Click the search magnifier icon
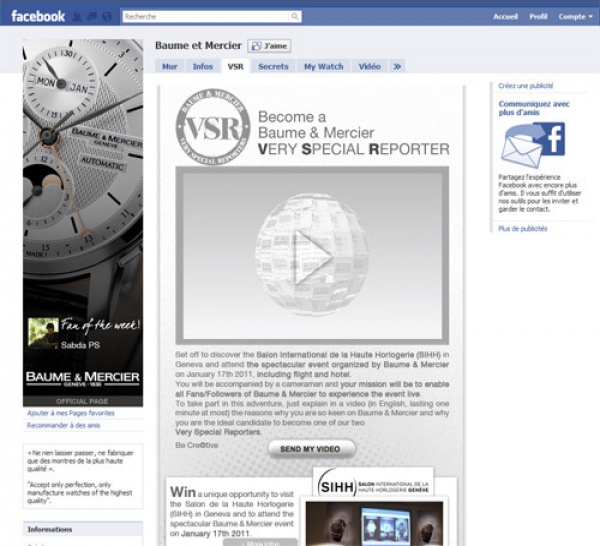600x546 pixels. click(x=295, y=16)
